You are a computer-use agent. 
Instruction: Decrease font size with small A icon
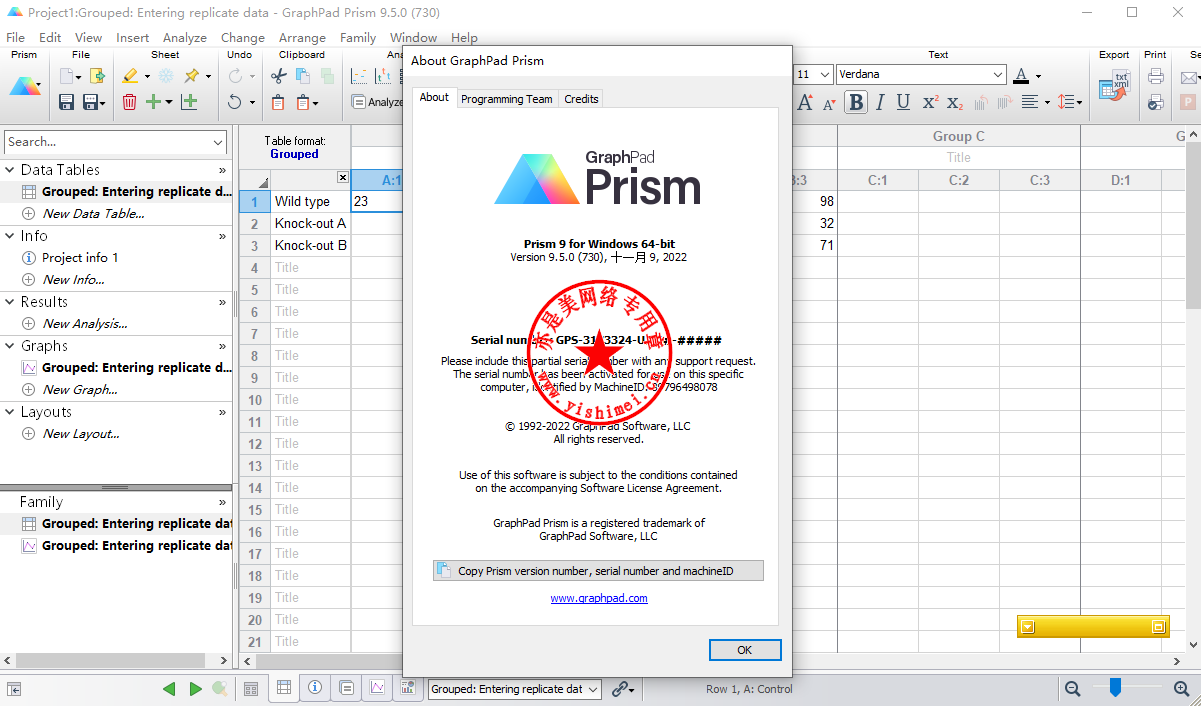click(x=829, y=103)
